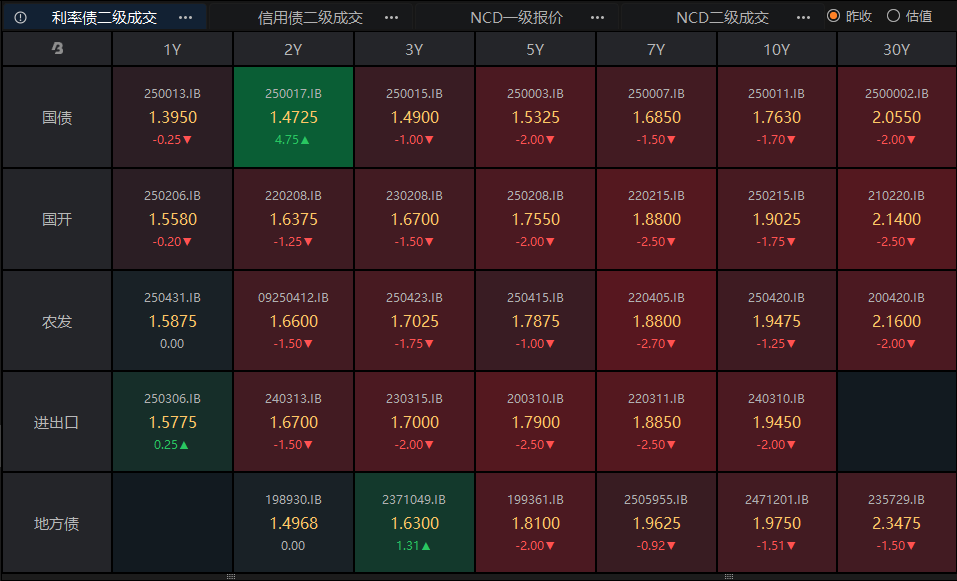Open the NCD一级报价 tab
957x581 pixels.
[516, 17]
